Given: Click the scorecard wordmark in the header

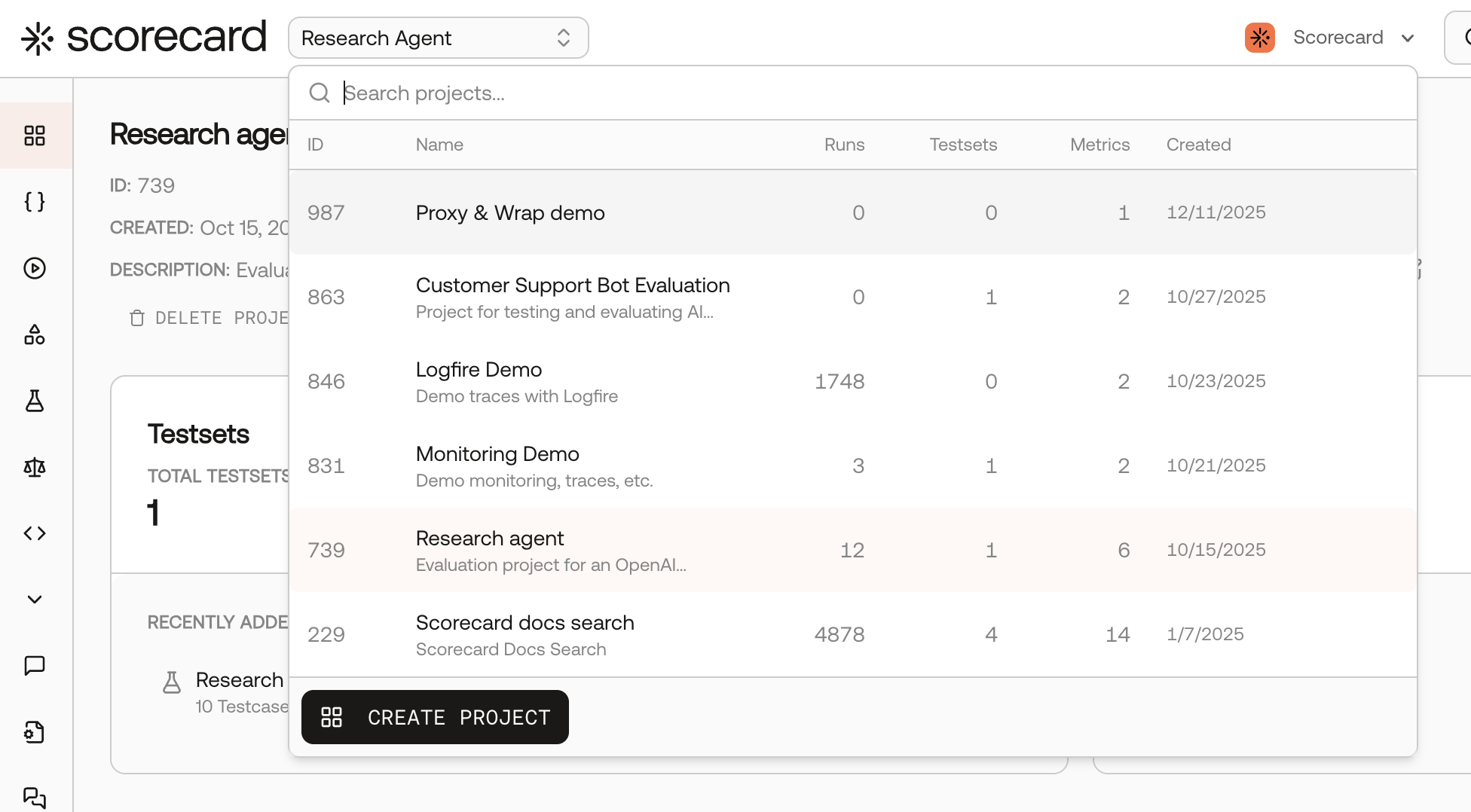Looking at the screenshot, I should click(x=167, y=37).
